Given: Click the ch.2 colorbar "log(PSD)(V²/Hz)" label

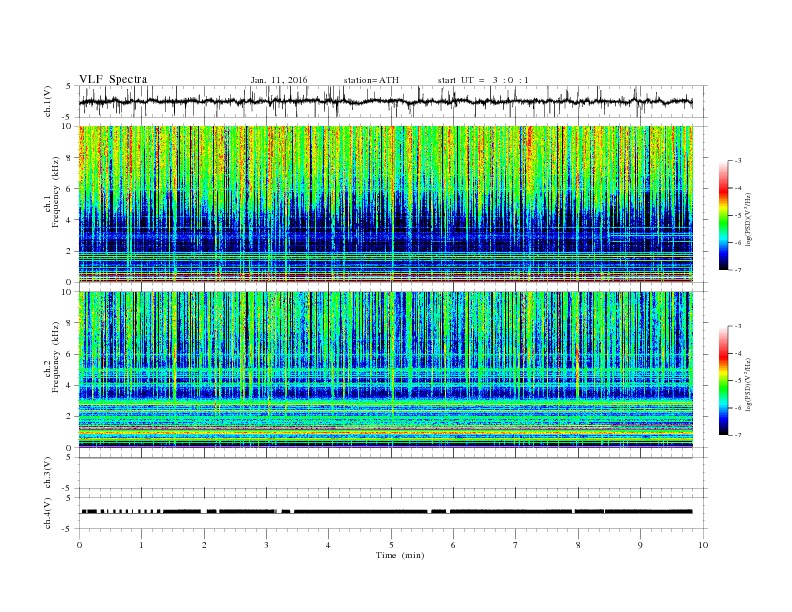Looking at the screenshot, I should click(749, 384).
